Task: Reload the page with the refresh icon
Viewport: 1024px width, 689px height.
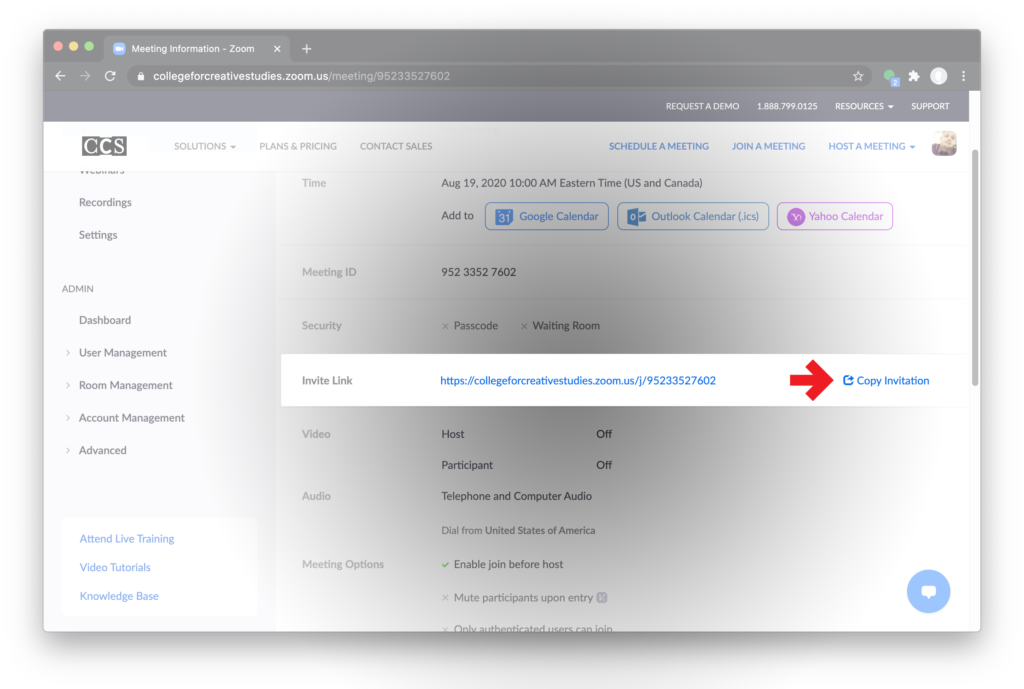Action: click(110, 75)
